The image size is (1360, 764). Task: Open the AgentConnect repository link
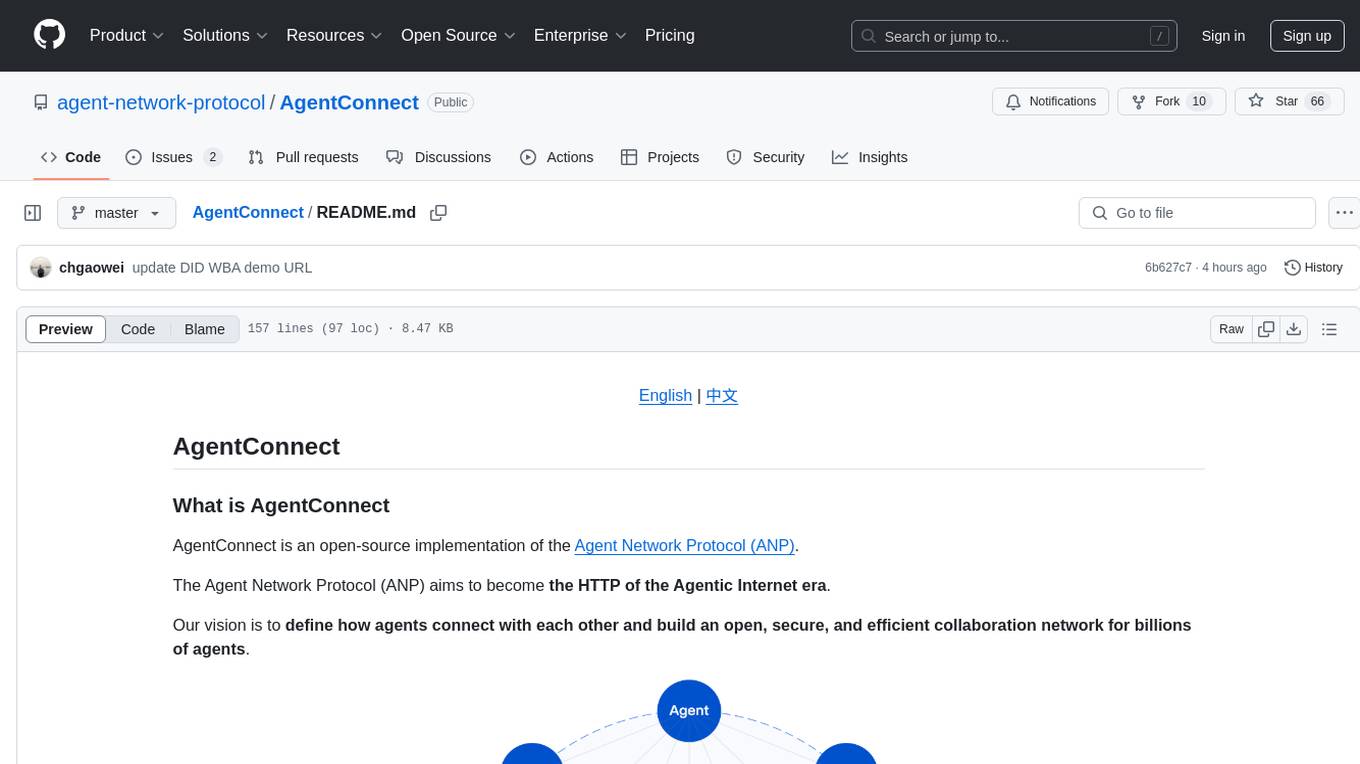point(349,102)
